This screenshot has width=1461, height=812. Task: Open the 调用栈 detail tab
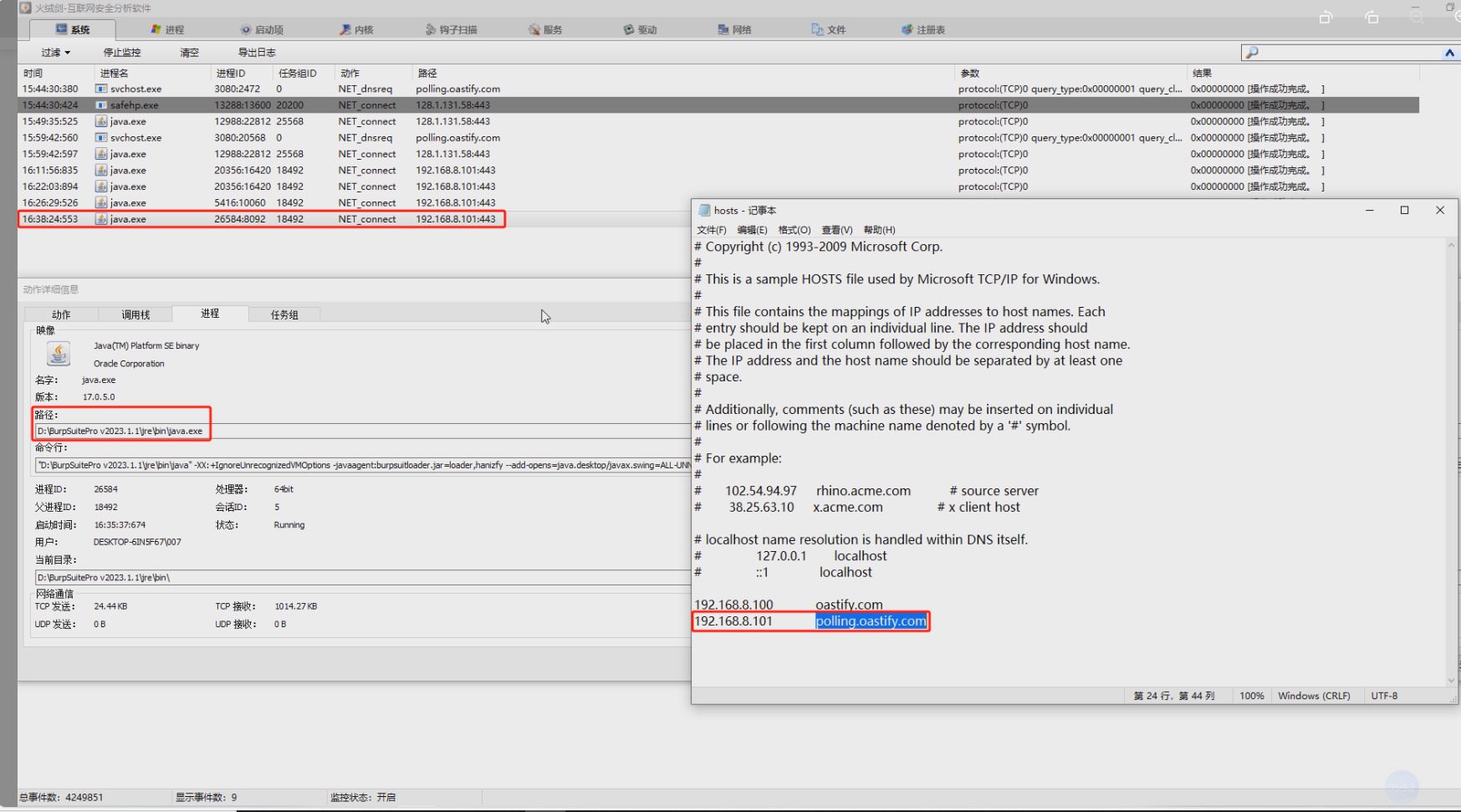click(x=135, y=314)
